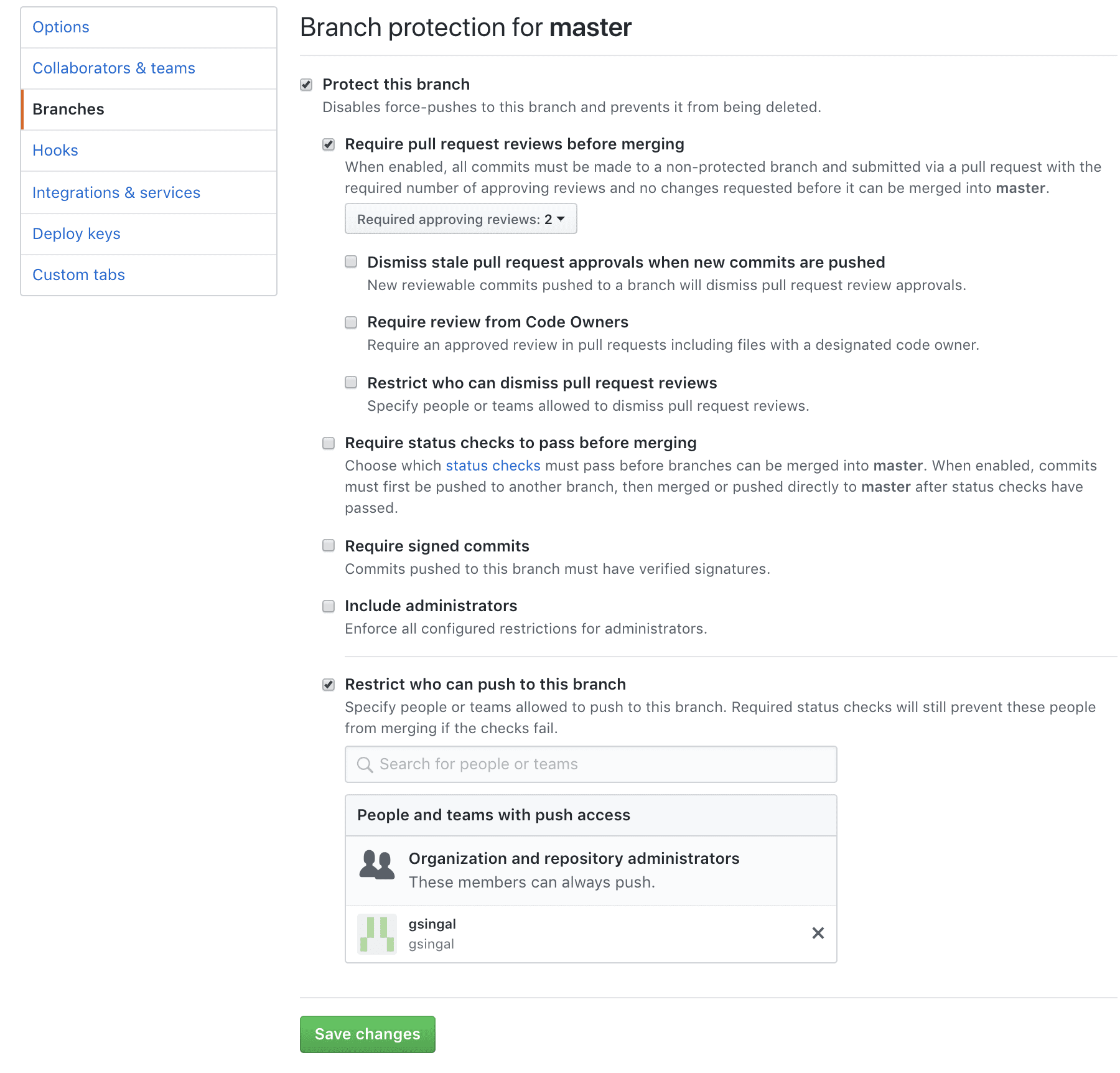Remove gsingal from push access list
The width and height of the screenshot is (1120, 1073).
click(818, 933)
